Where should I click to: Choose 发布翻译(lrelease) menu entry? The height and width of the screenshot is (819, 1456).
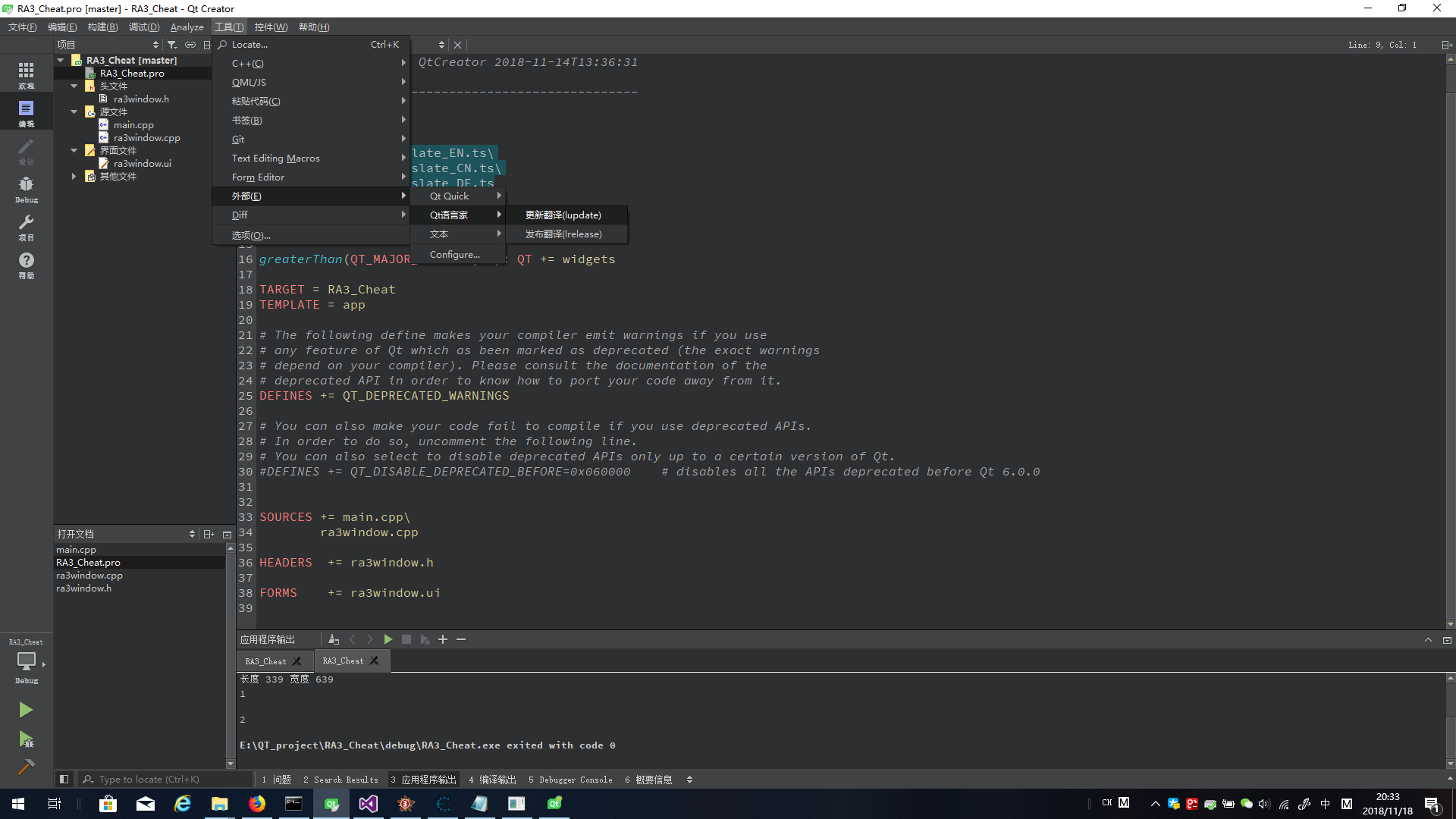click(563, 234)
